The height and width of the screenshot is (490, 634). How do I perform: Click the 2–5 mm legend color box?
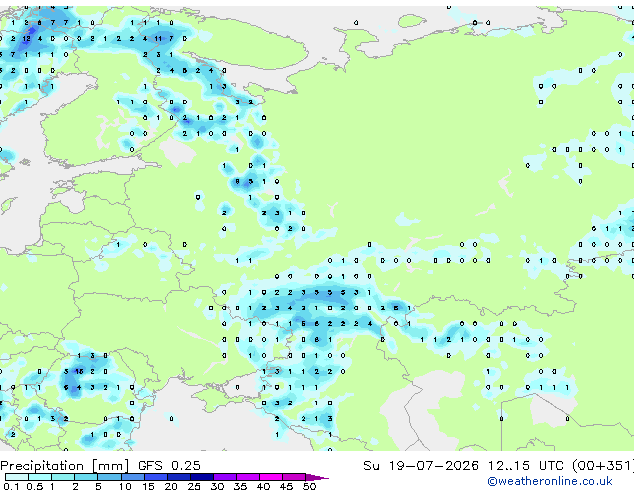86,477
